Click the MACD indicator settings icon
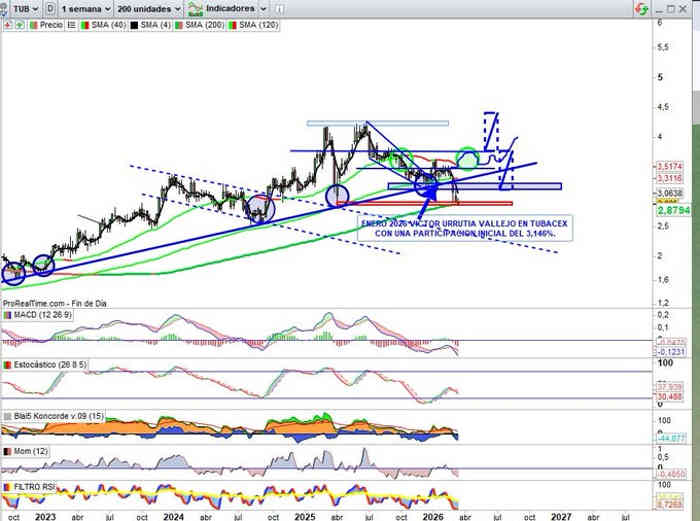 (x=7, y=316)
